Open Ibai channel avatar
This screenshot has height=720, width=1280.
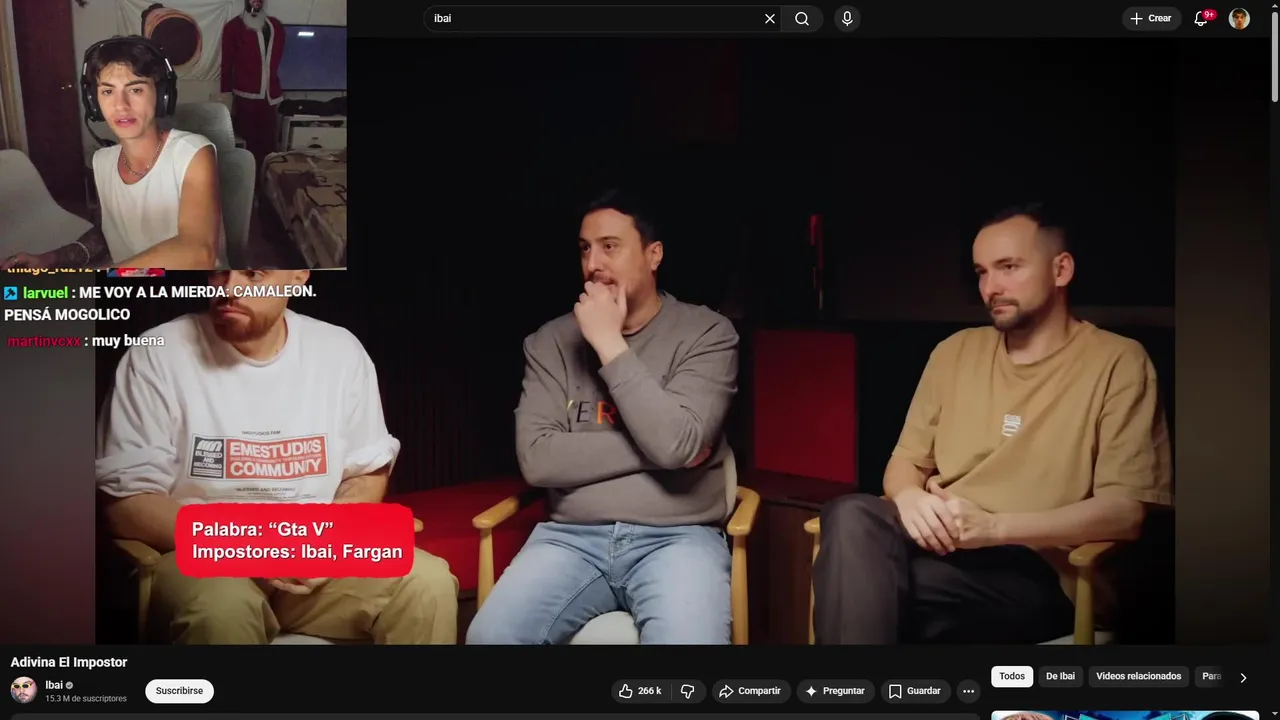24,690
